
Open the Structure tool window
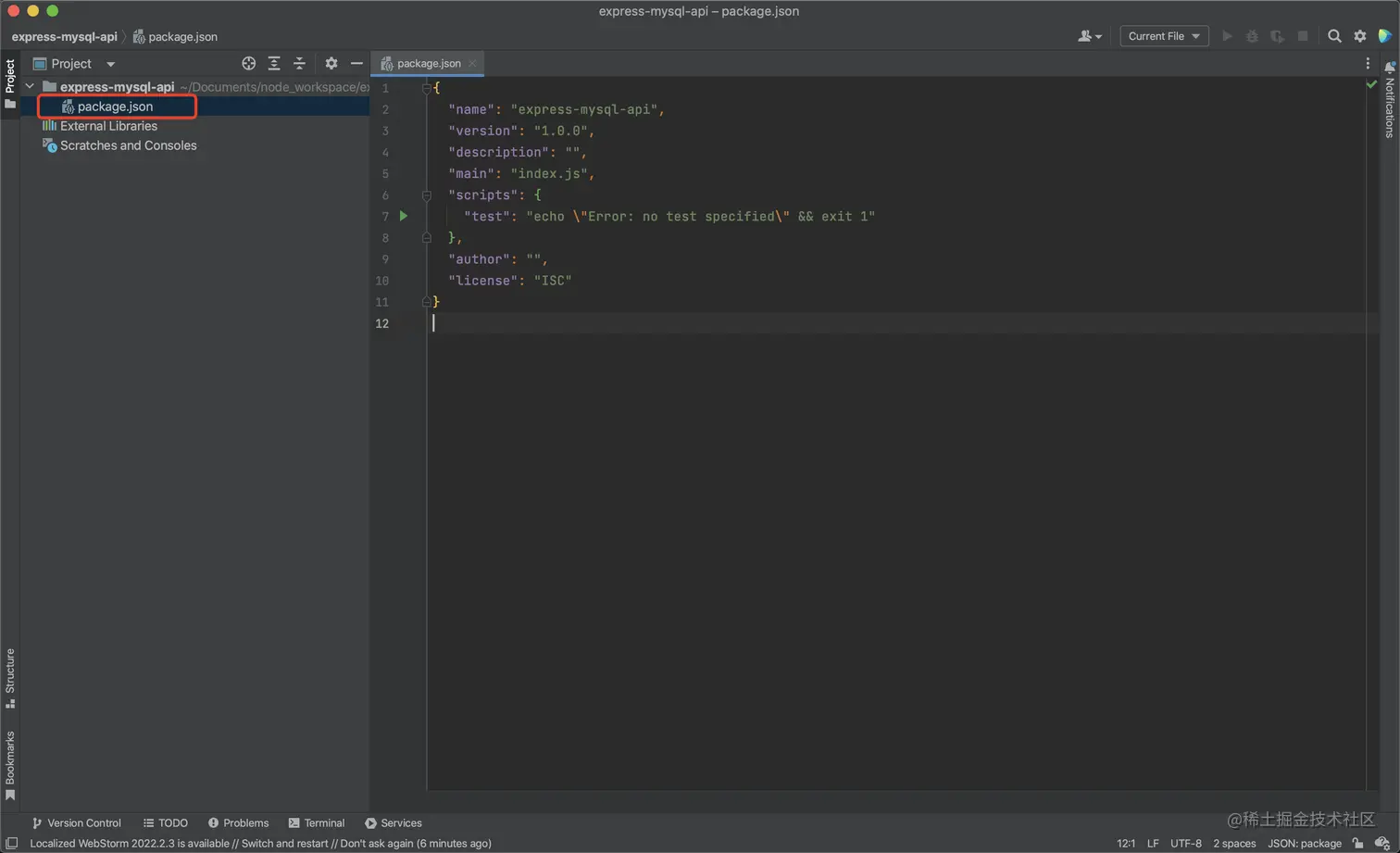[10, 678]
